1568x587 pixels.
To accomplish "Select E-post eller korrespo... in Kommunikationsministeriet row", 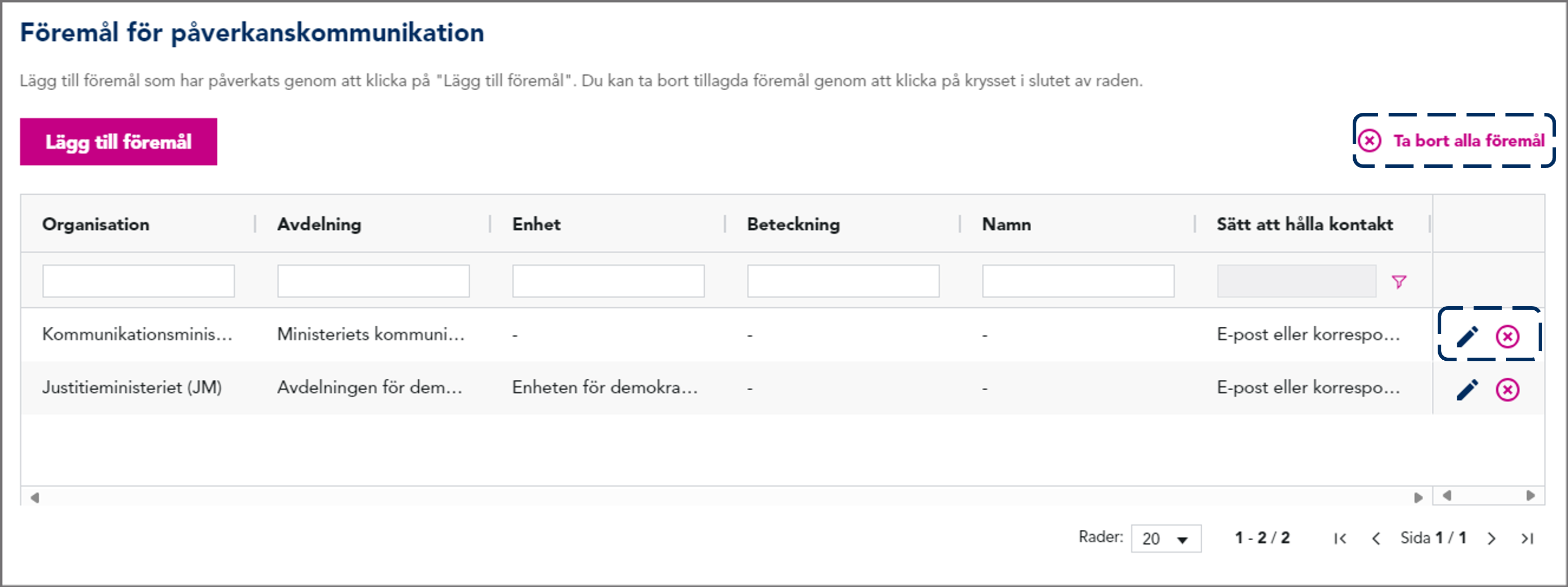I will 1308,334.
